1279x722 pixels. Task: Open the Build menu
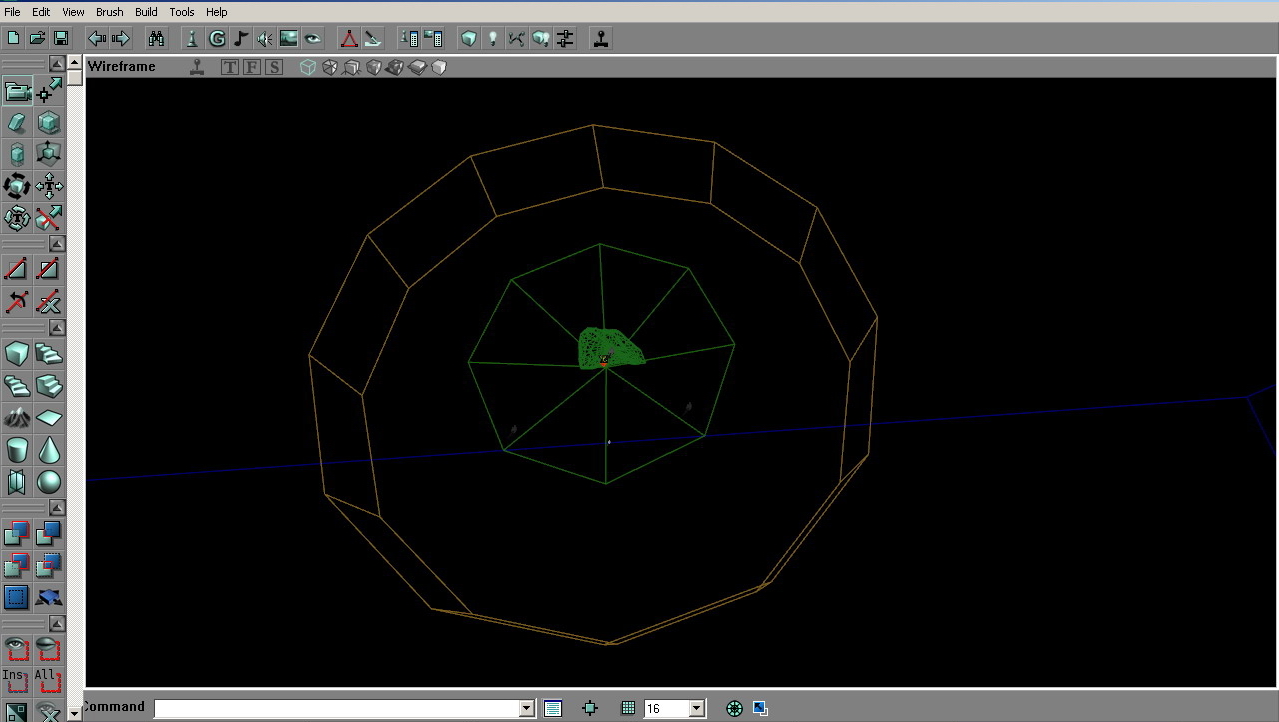point(146,12)
